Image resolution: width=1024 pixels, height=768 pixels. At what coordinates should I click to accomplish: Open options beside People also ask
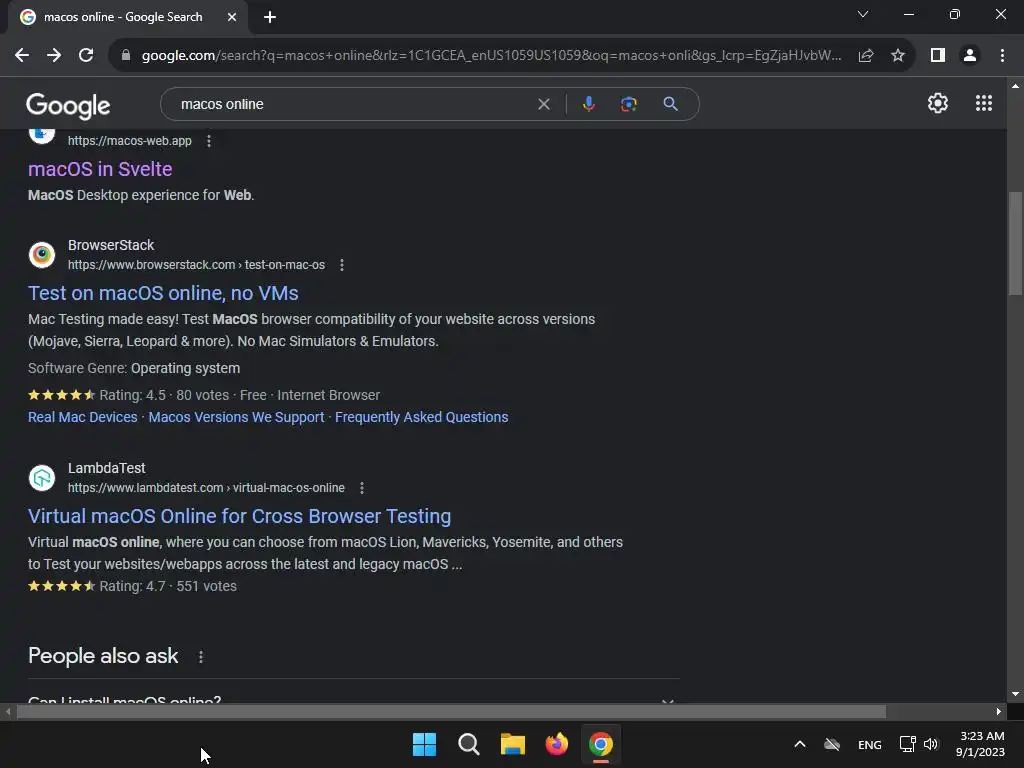201,657
